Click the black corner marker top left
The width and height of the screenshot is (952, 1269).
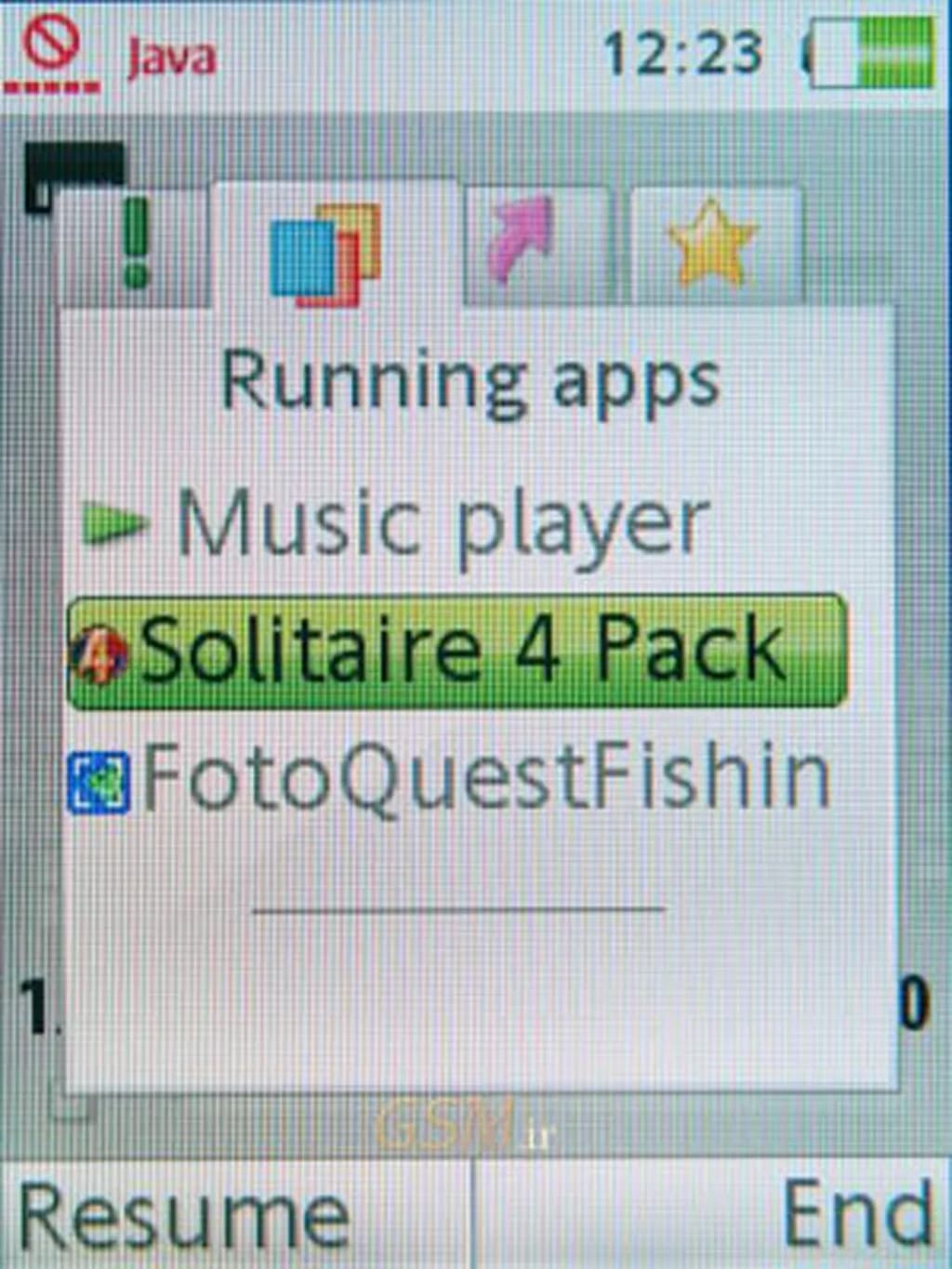[x=73, y=173]
